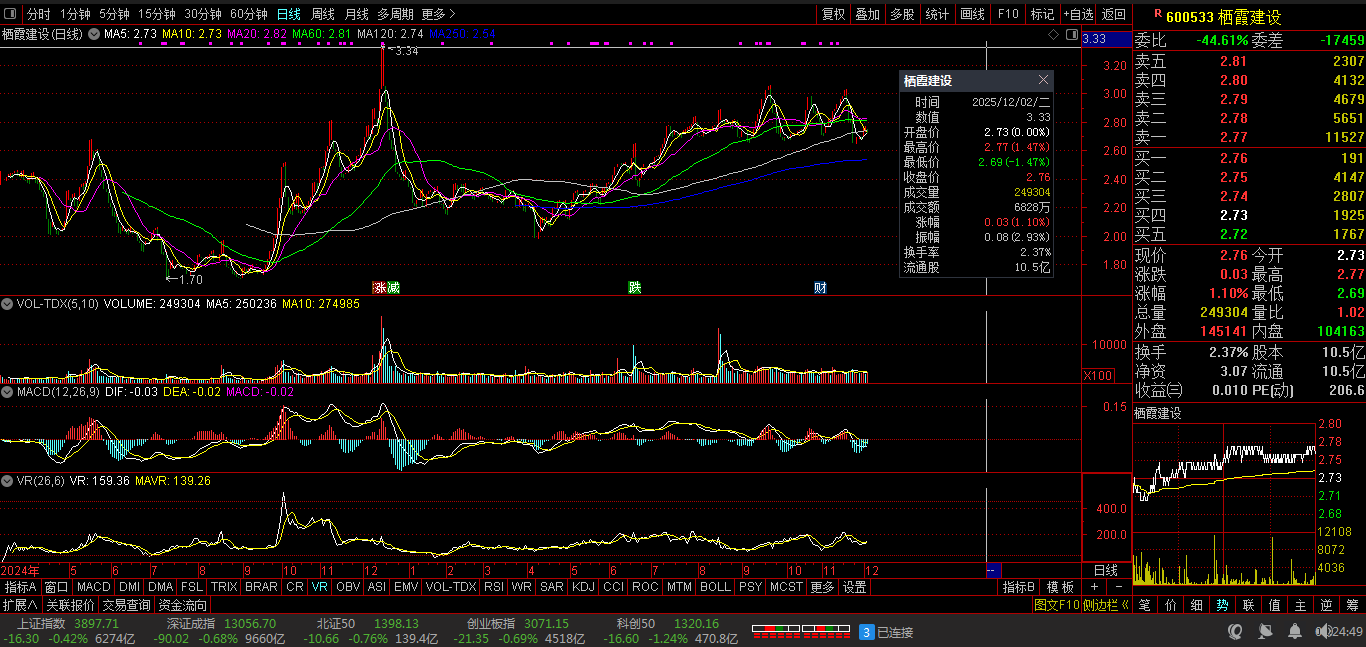This screenshot has width=1366, height=647.
Task: Click the panel layout icon at top-left
Action: (10, 14)
